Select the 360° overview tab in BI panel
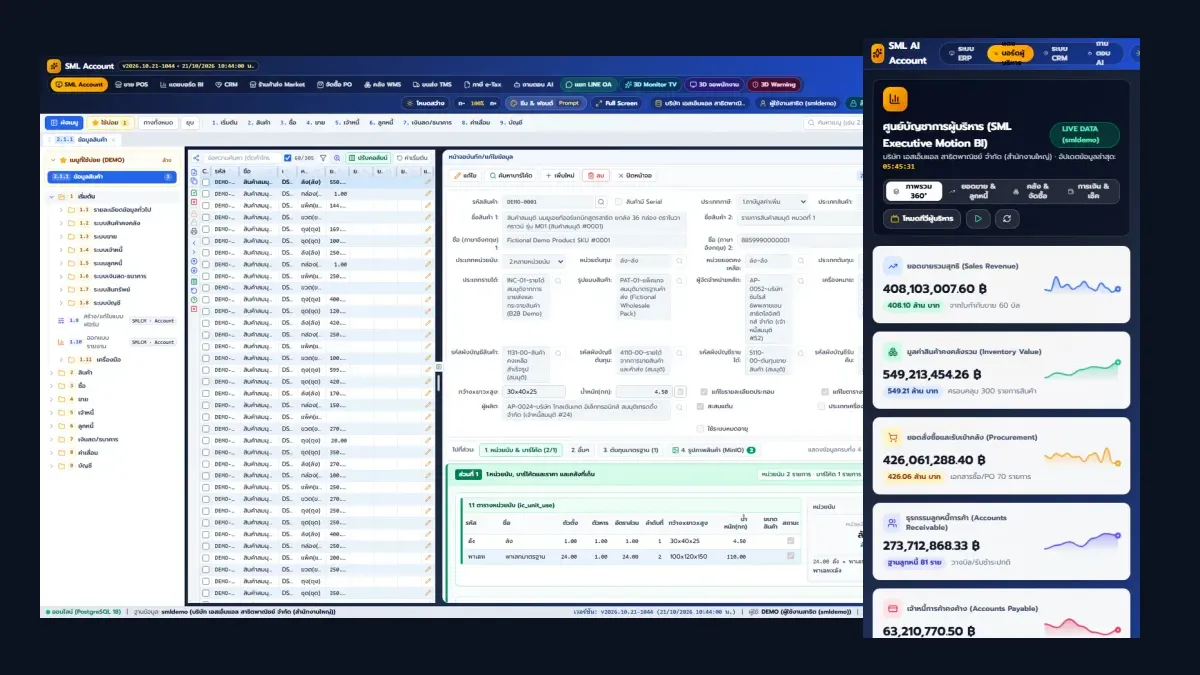Image resolution: width=1200 pixels, height=675 pixels. [912, 190]
